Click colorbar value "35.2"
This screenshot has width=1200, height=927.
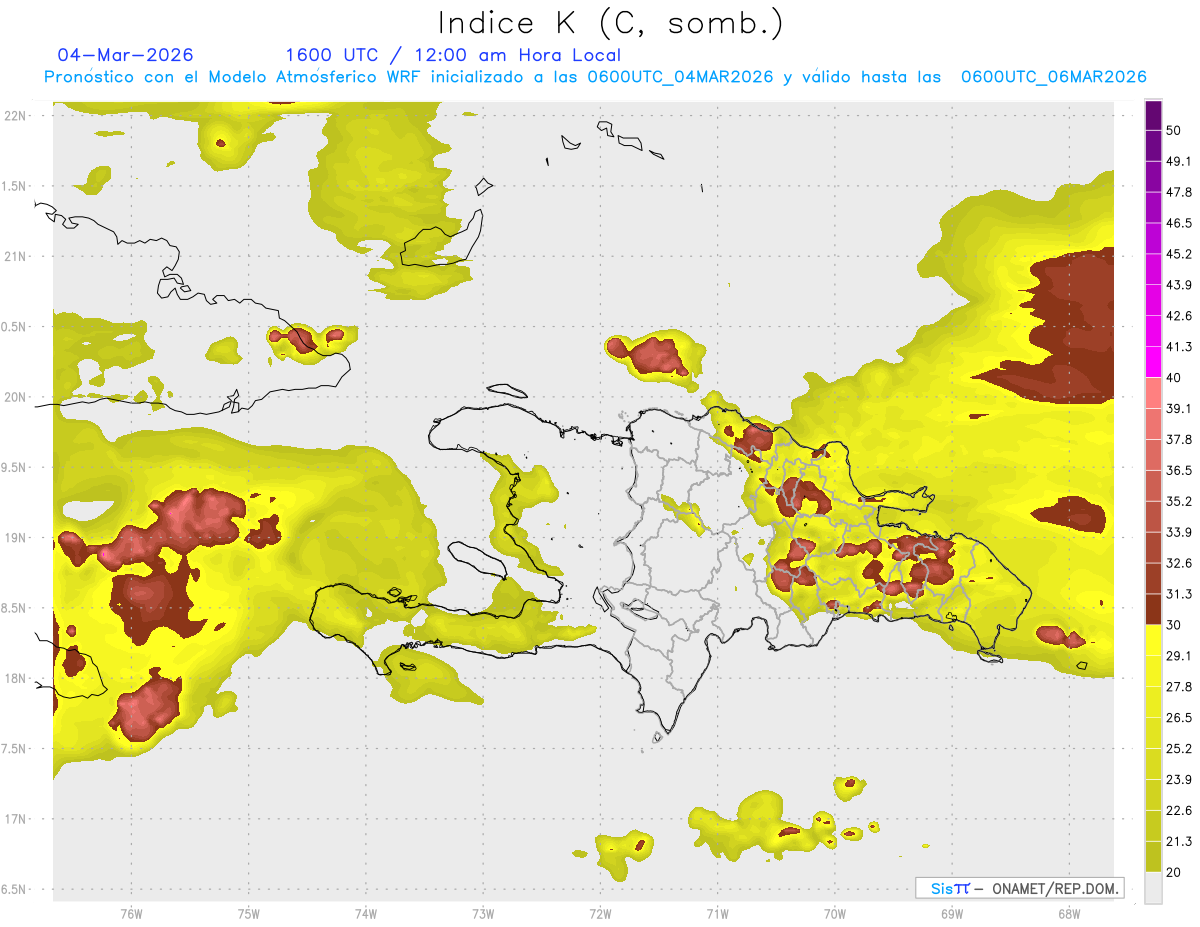point(1179,501)
